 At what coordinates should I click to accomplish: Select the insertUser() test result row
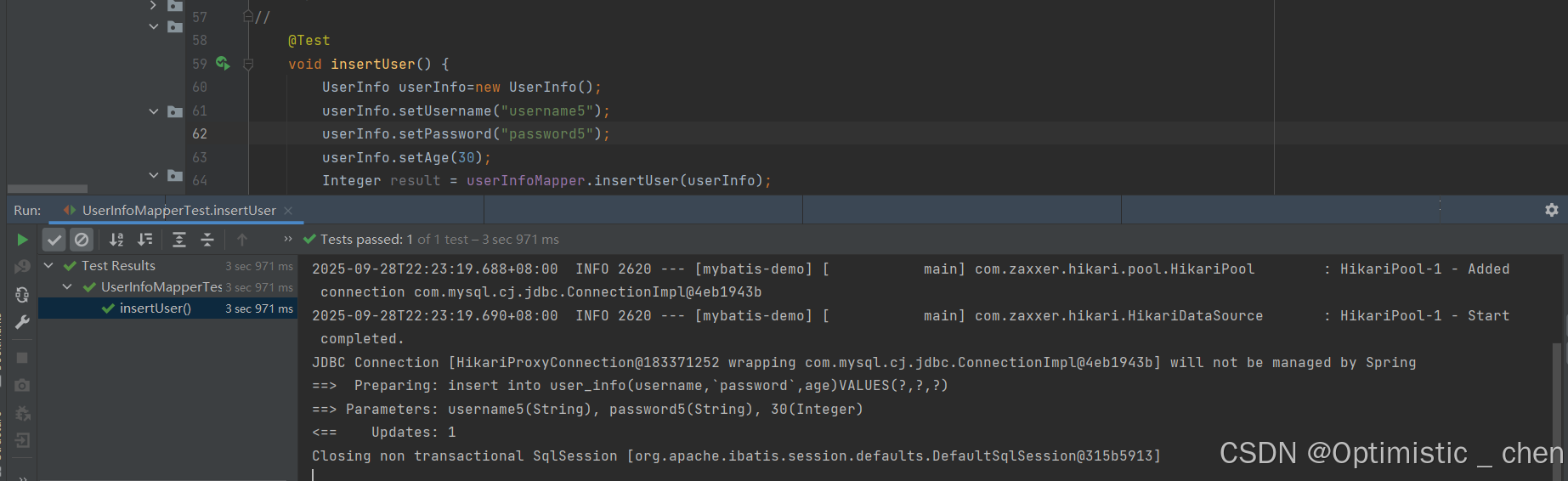click(x=167, y=308)
